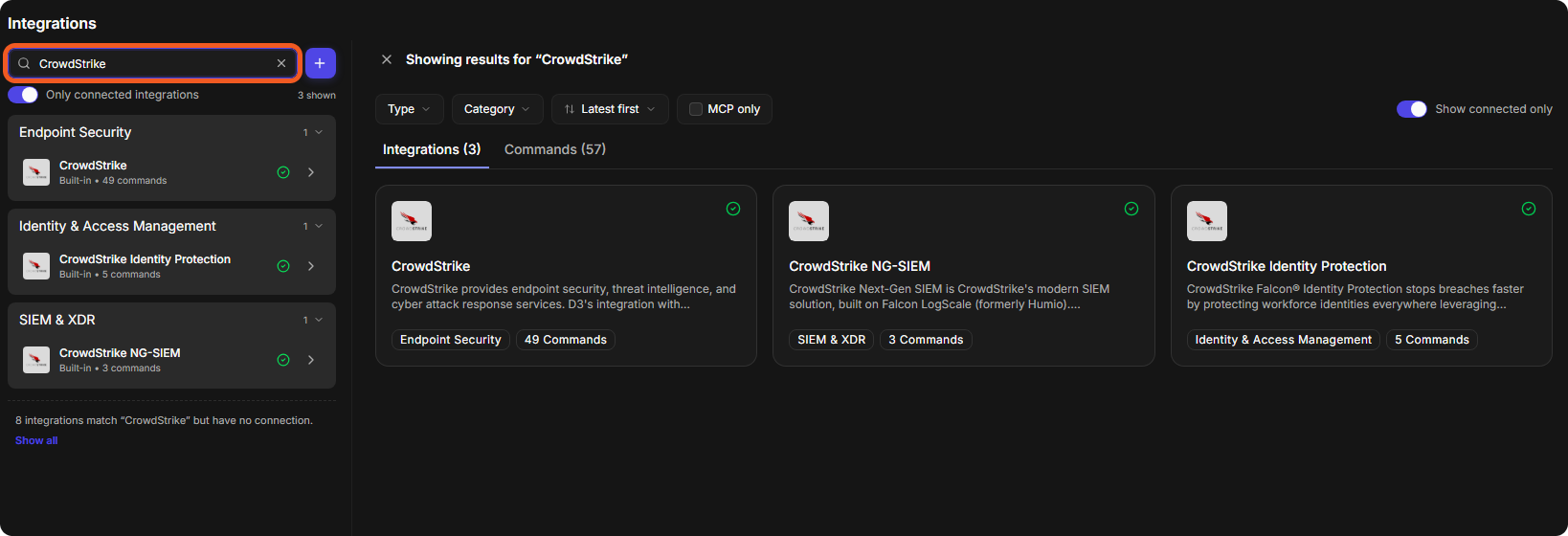Switch to Commands (57) tab
The height and width of the screenshot is (536, 1568).
click(555, 149)
